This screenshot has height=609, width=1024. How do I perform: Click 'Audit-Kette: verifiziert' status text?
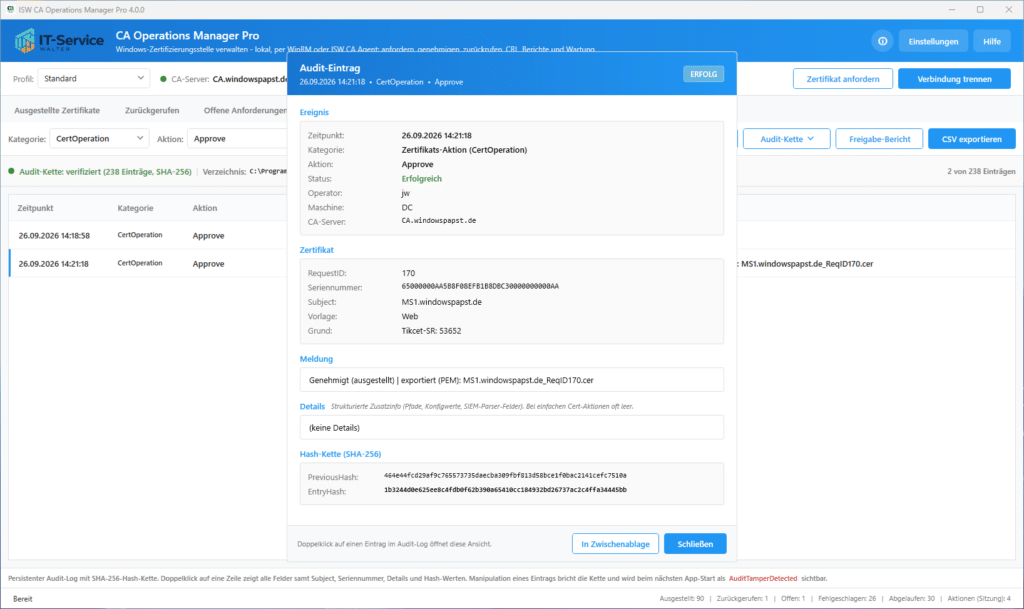(105, 172)
